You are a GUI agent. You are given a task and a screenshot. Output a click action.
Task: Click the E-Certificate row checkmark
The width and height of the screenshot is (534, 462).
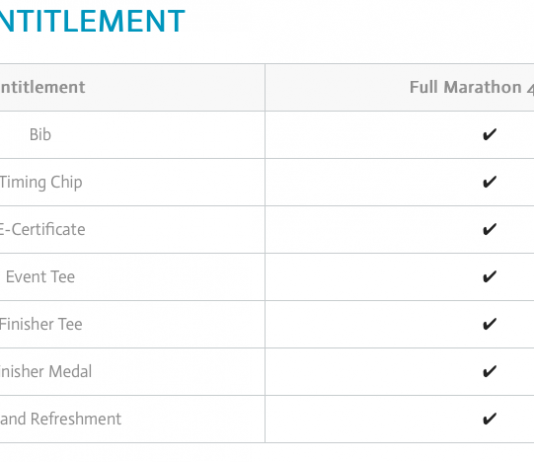[x=489, y=229]
